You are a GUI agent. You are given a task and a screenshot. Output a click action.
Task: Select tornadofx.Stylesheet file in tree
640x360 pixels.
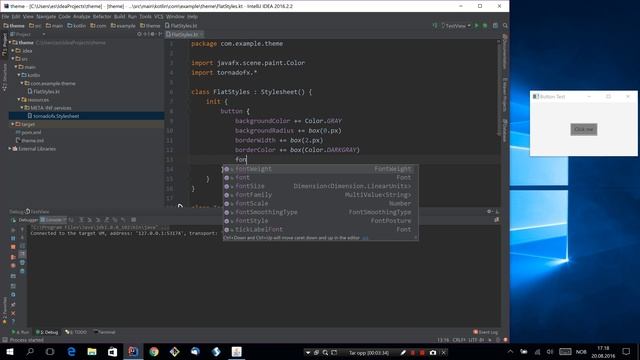[x=53, y=116]
